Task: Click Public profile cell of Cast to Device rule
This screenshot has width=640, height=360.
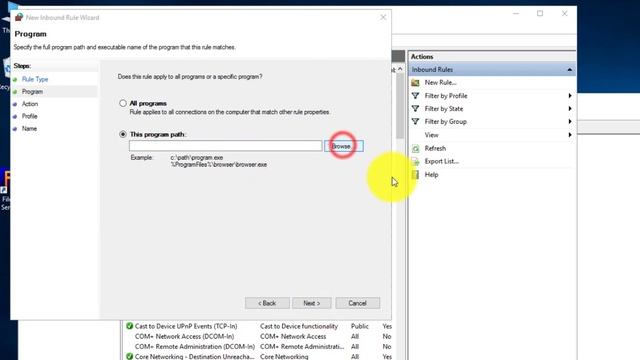Action: tap(360, 326)
